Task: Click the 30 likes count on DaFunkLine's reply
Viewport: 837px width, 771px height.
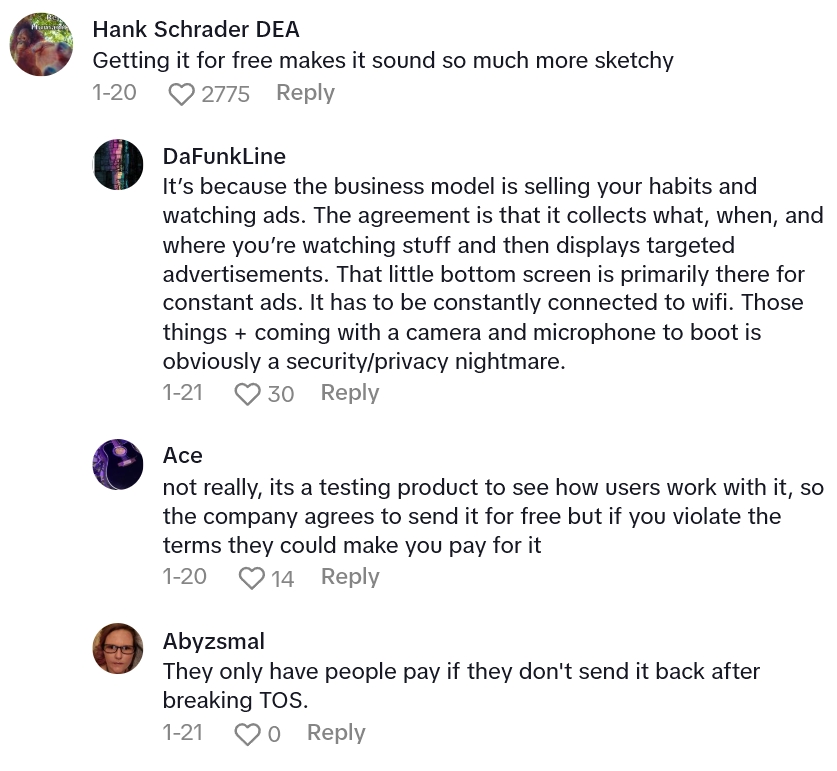Action: point(281,394)
